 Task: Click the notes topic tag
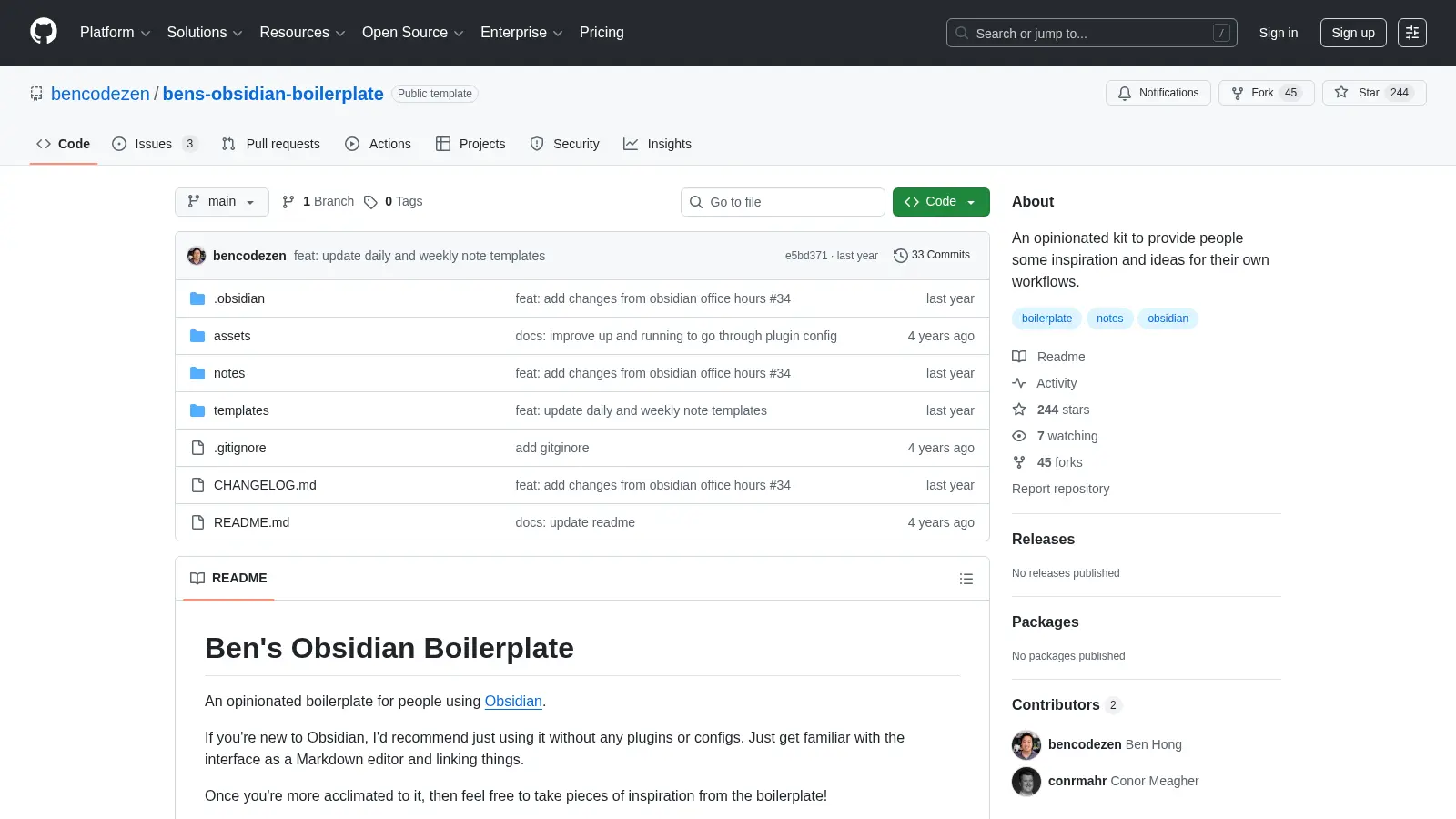pyautogui.click(x=1109, y=318)
